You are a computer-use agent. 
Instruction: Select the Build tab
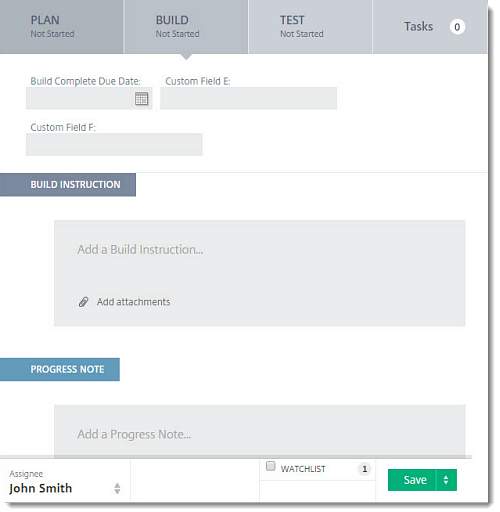pos(186,27)
